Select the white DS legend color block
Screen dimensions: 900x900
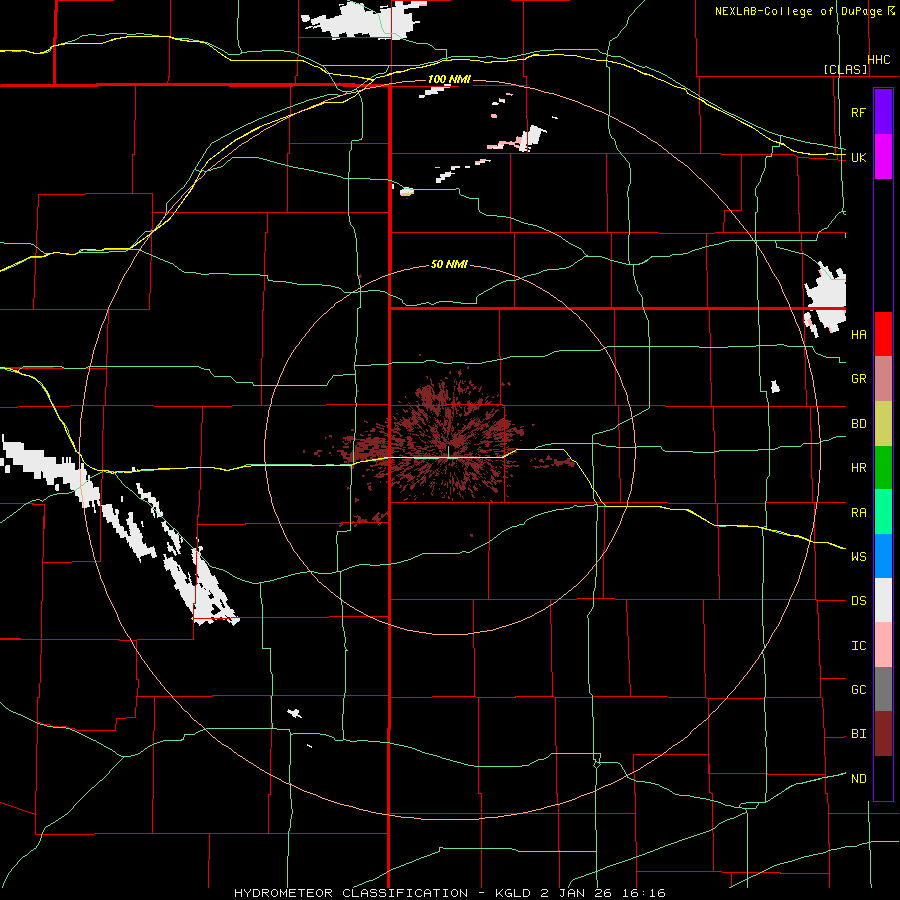pos(883,600)
